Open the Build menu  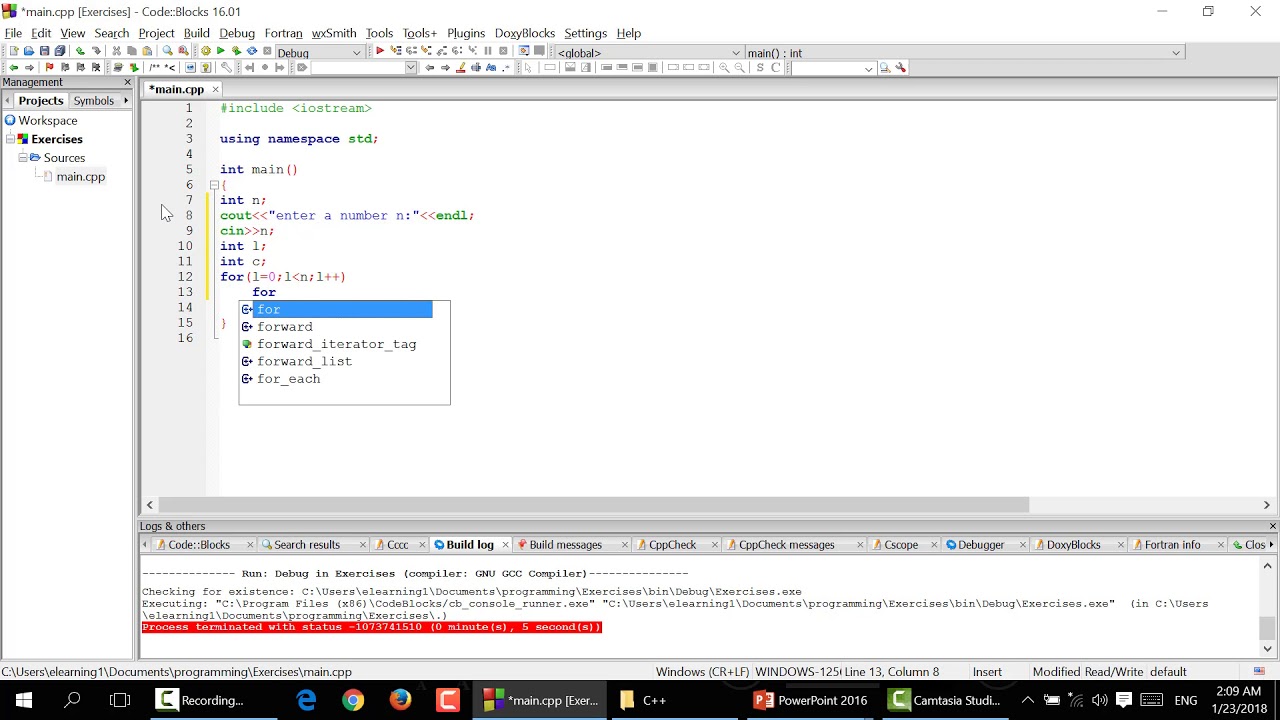click(x=196, y=33)
